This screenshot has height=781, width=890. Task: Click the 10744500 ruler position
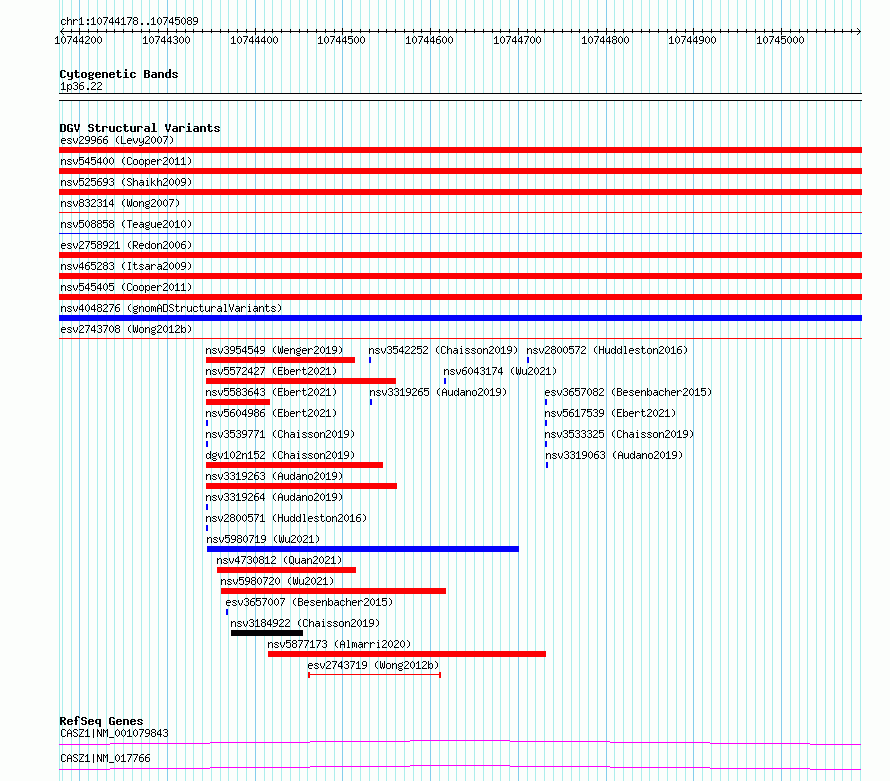click(341, 40)
